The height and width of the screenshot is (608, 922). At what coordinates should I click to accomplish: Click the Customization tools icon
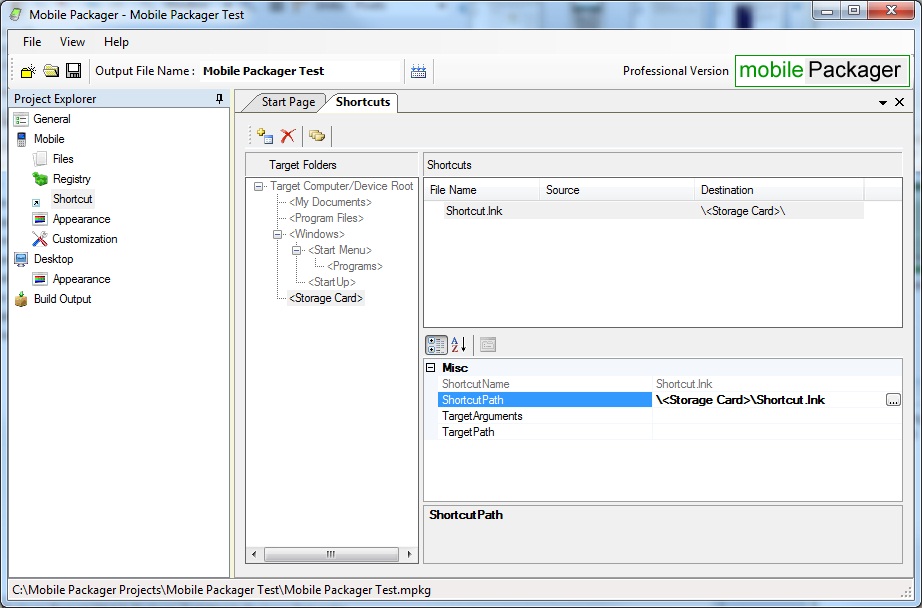click(x=40, y=239)
